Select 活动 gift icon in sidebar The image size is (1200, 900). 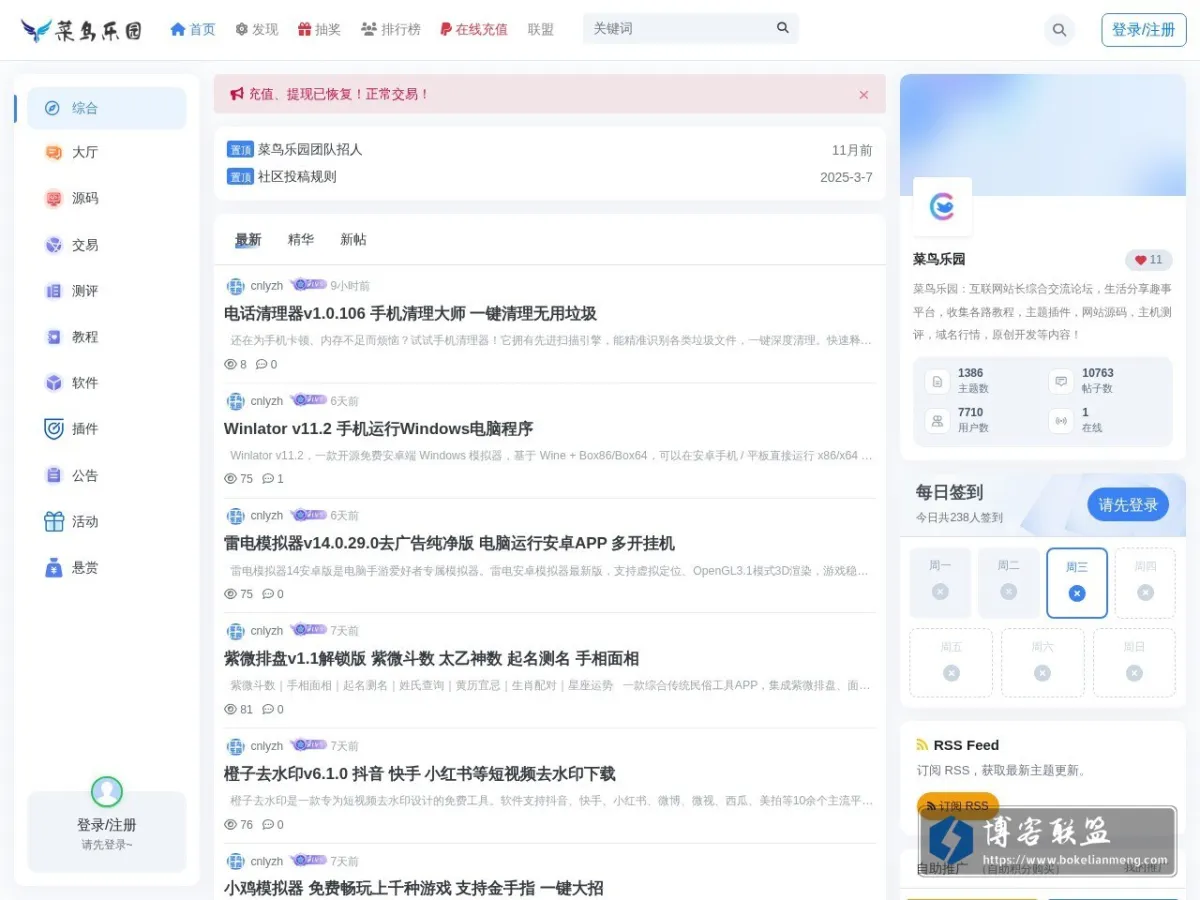(53, 521)
